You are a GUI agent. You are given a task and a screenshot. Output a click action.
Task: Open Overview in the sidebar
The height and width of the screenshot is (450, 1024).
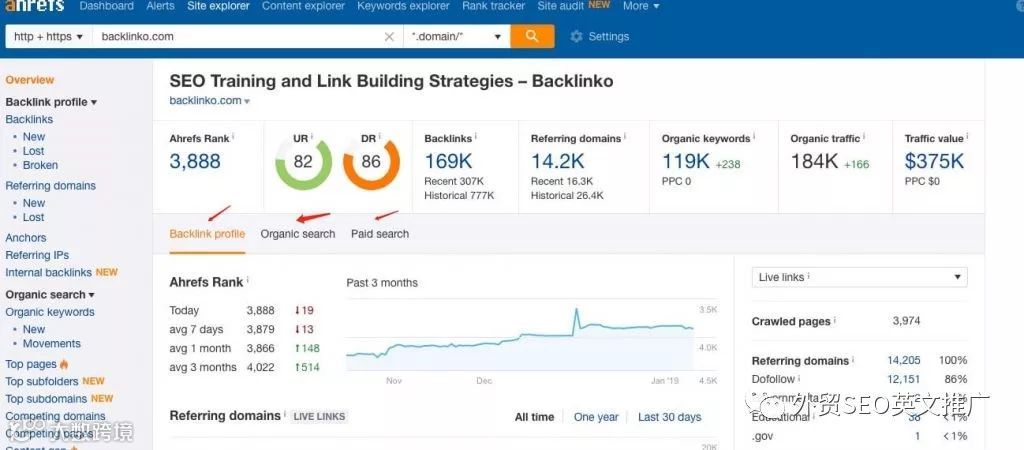[29, 80]
